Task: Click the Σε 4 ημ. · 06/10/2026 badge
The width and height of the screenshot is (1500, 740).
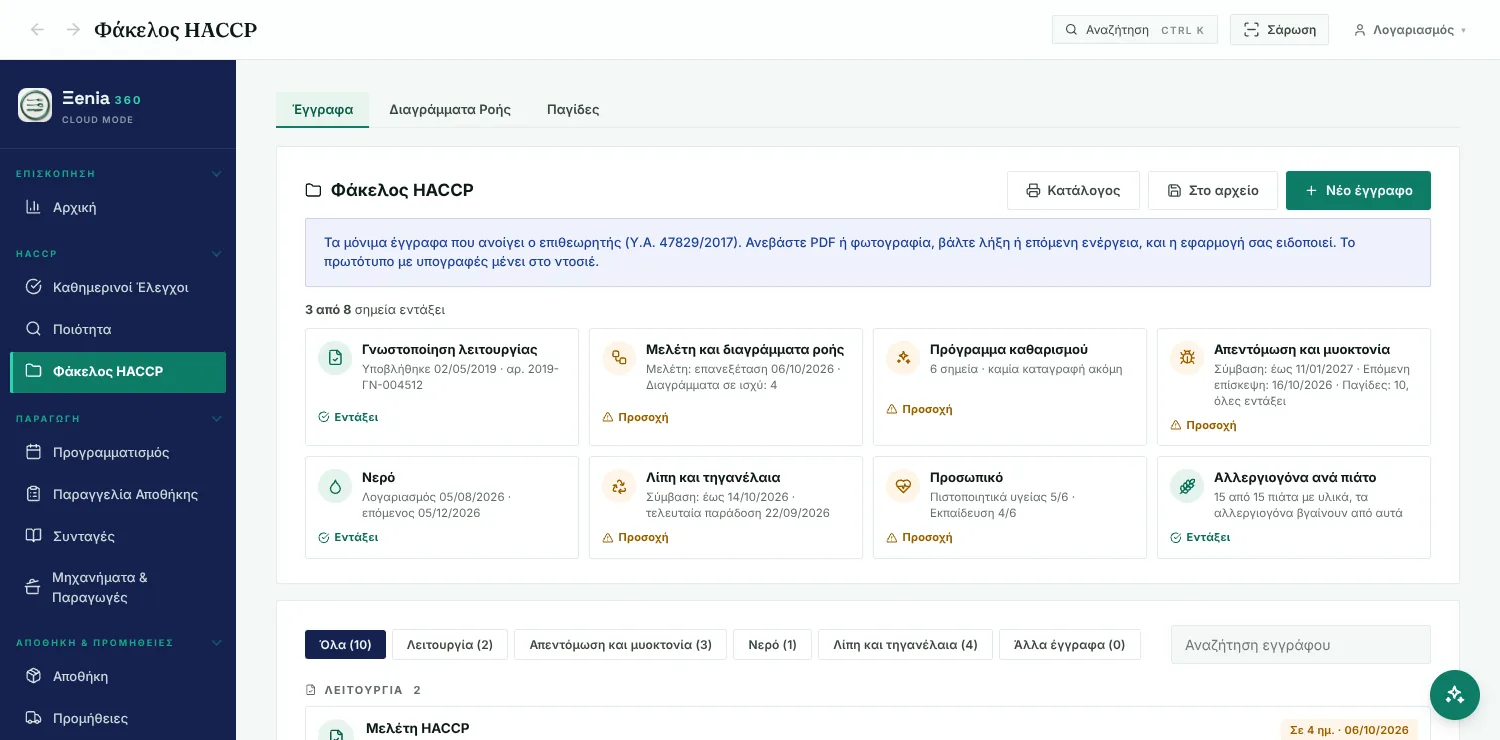Action: [1349, 730]
